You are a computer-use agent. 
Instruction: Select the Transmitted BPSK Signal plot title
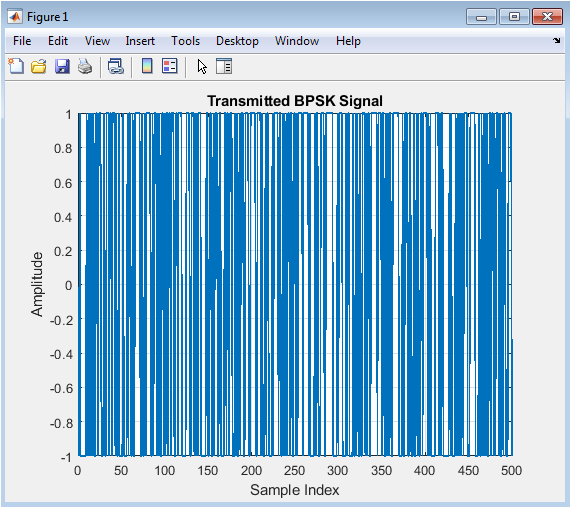tap(295, 101)
